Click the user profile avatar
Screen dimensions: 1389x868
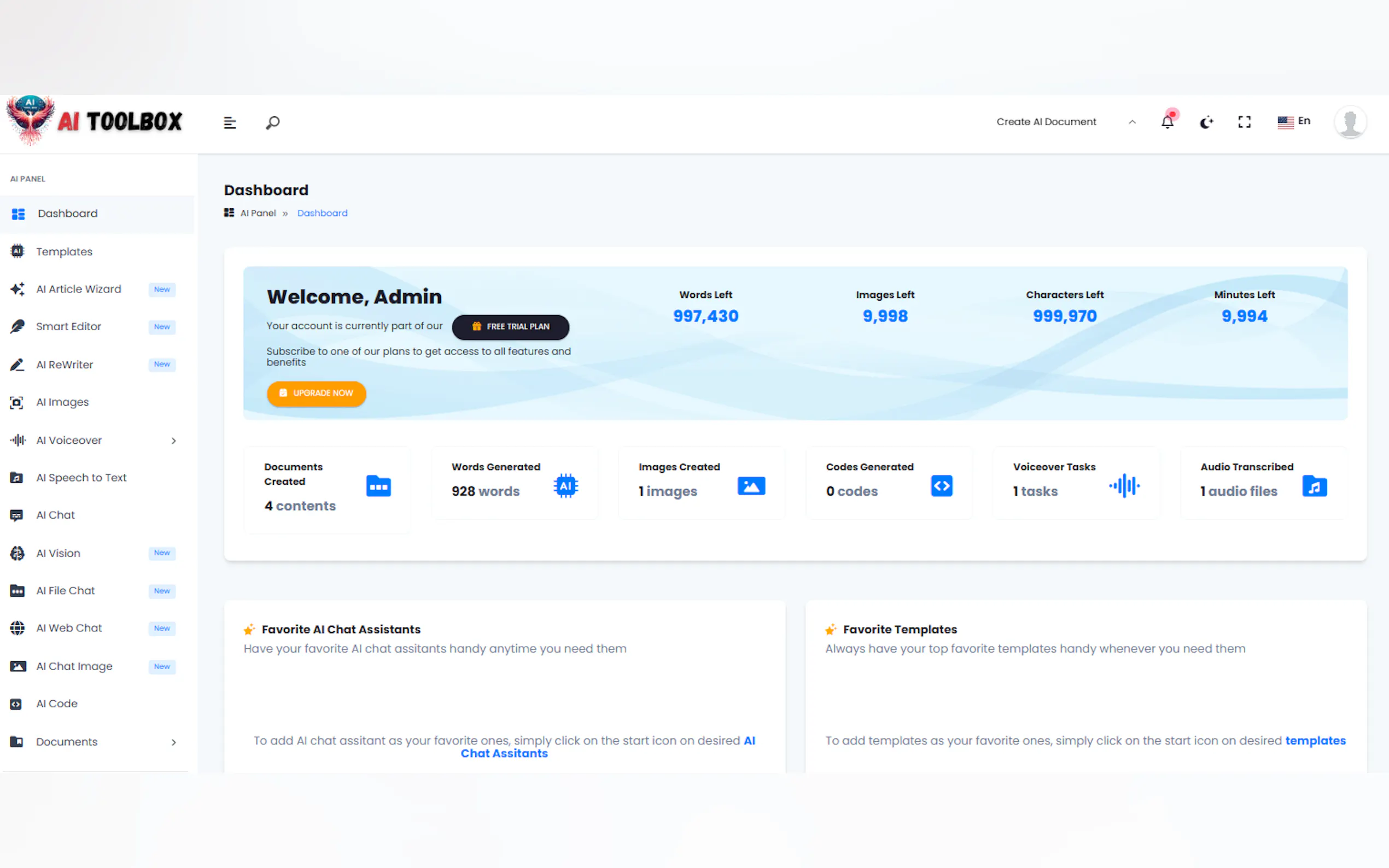(1350, 122)
